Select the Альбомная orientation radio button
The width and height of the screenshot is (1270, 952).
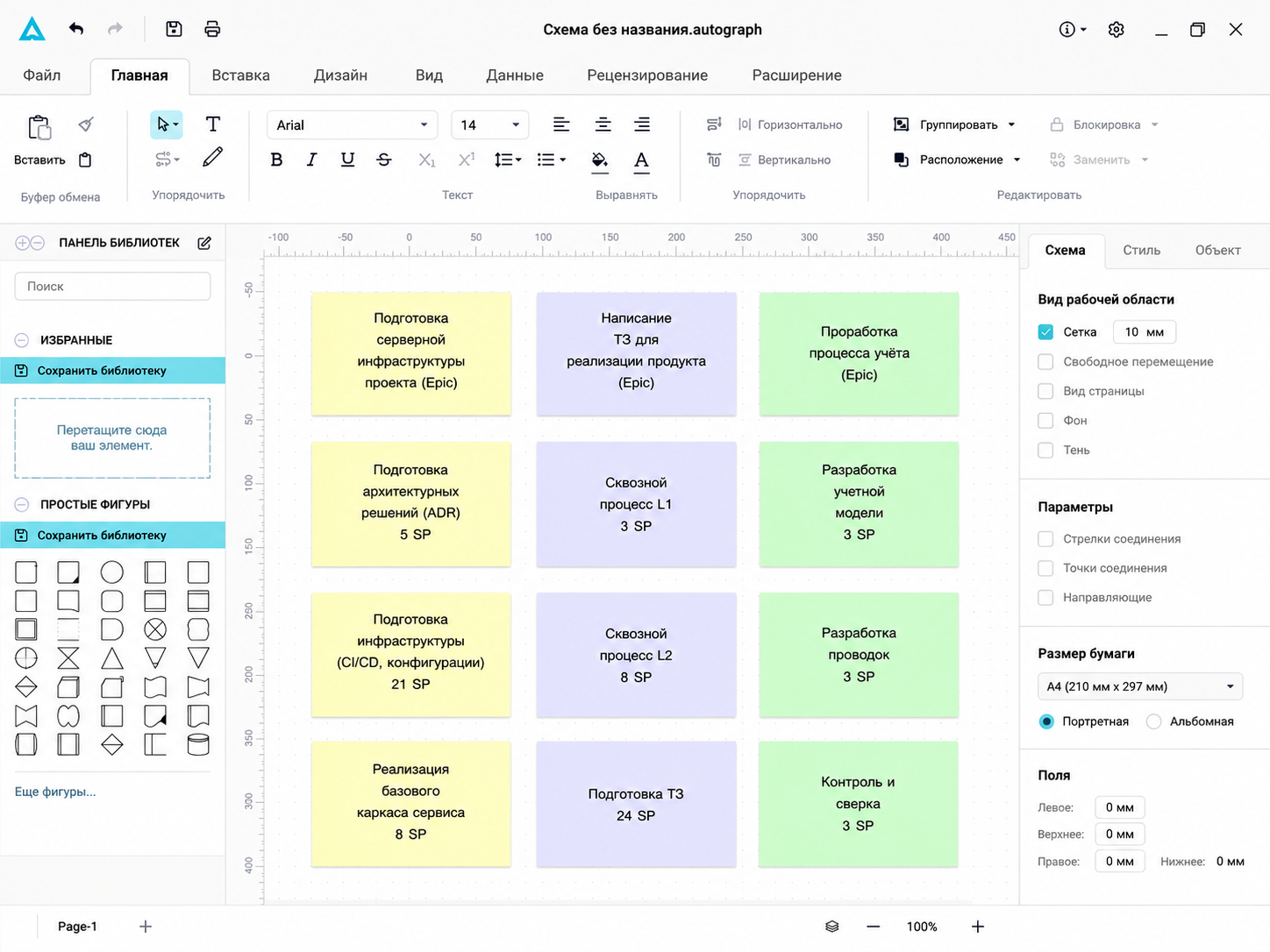1154,721
